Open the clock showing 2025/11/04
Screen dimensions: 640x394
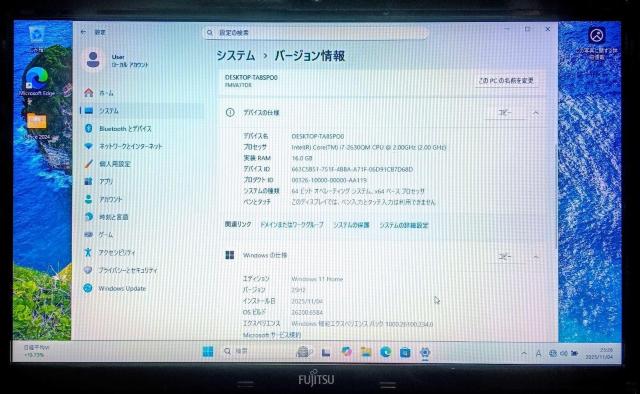pyautogui.click(x=599, y=354)
